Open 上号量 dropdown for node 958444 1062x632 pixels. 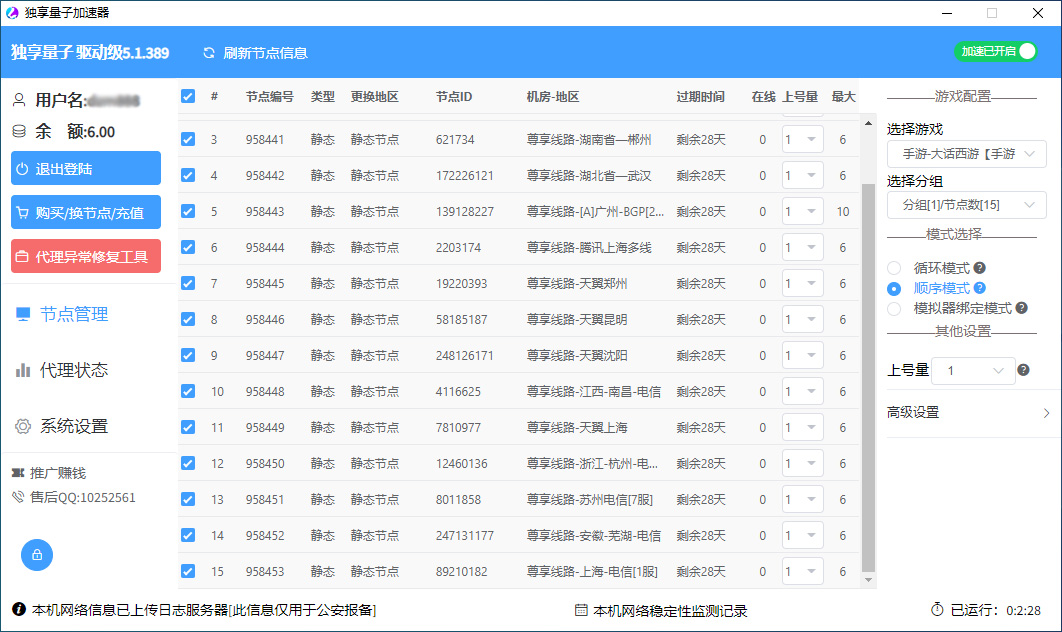pyautogui.click(x=803, y=247)
